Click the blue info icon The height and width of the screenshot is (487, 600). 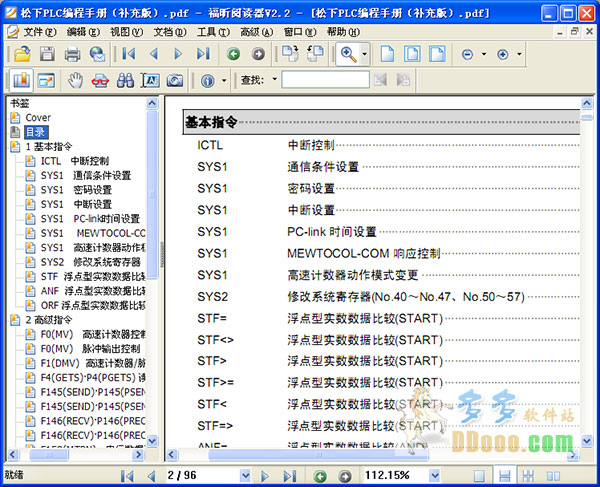208,81
